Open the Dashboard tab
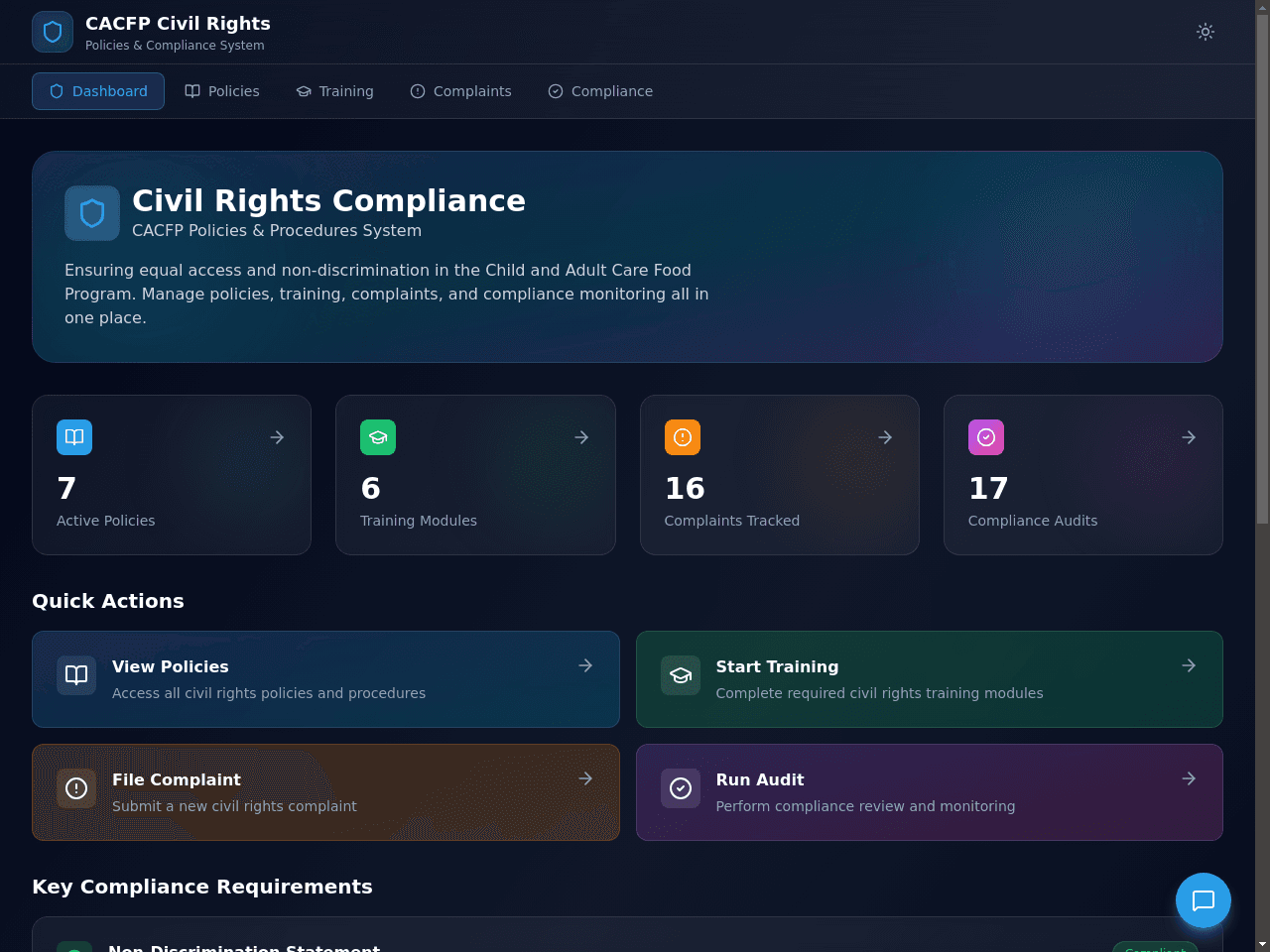Screen dimensions: 1270x952 click(98, 91)
